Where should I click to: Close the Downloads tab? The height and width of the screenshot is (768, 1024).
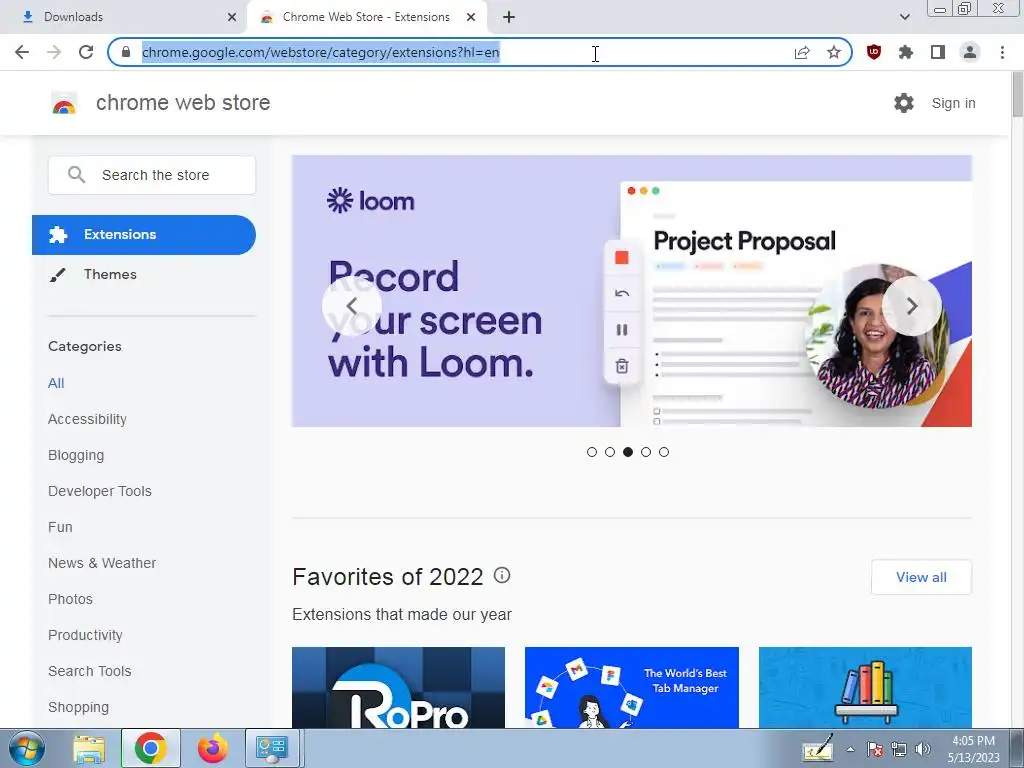point(232,18)
